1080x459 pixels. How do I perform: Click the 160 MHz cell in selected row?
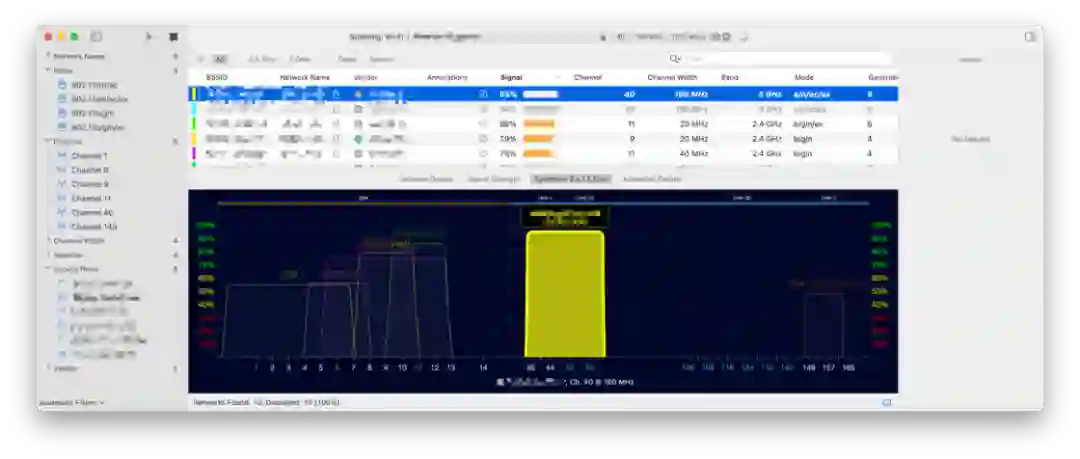pos(691,94)
